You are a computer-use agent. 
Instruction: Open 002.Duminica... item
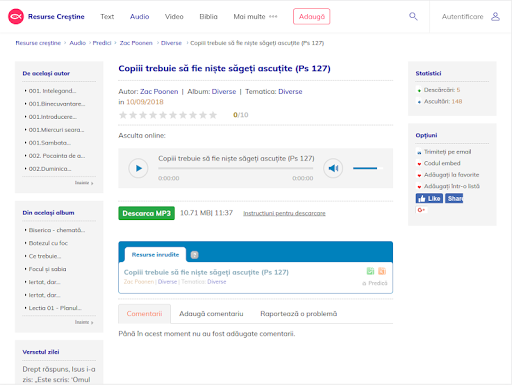point(50,169)
